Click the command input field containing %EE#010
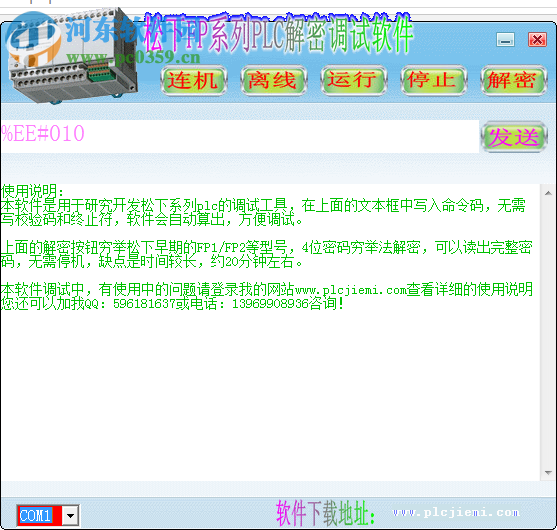The image size is (557, 530). pos(240,136)
